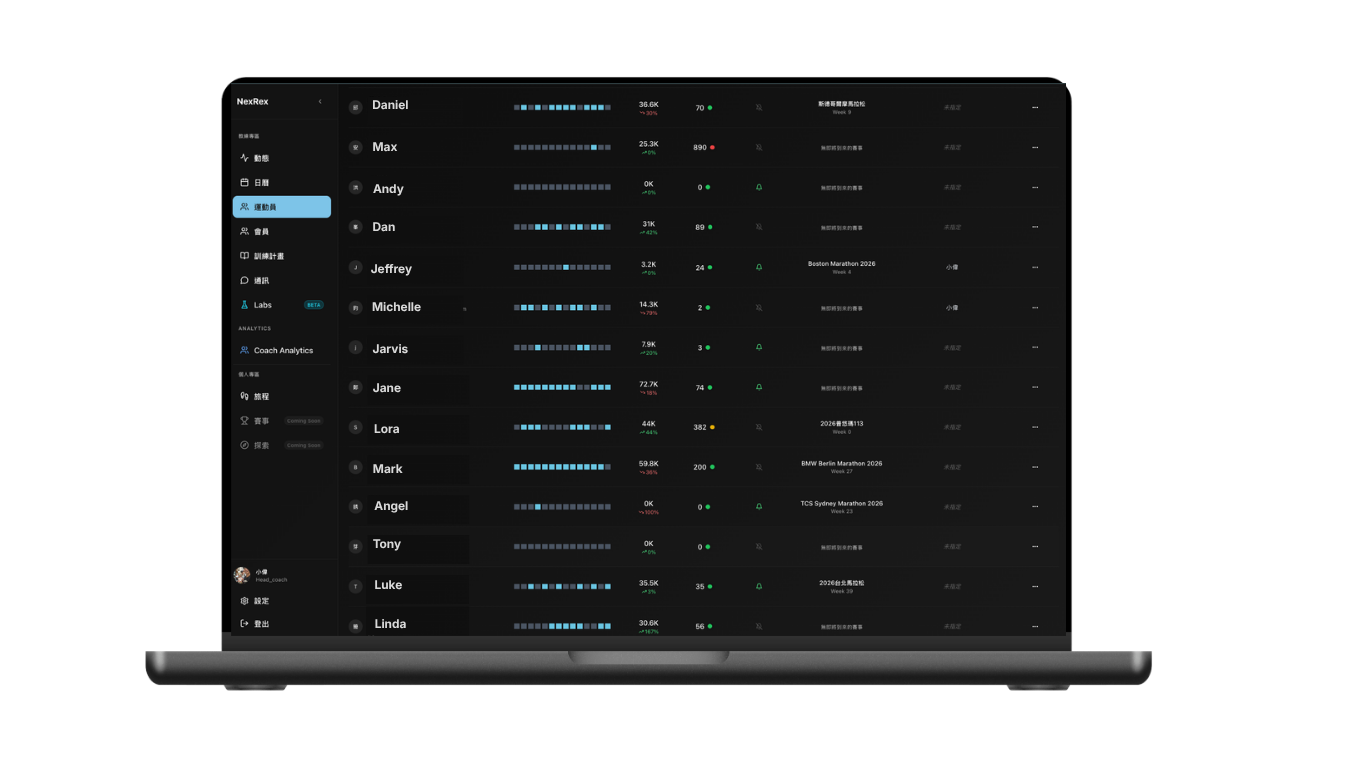Click Jane's weekly activity bar strip
This screenshot has height=768, width=1366.
tap(562, 387)
